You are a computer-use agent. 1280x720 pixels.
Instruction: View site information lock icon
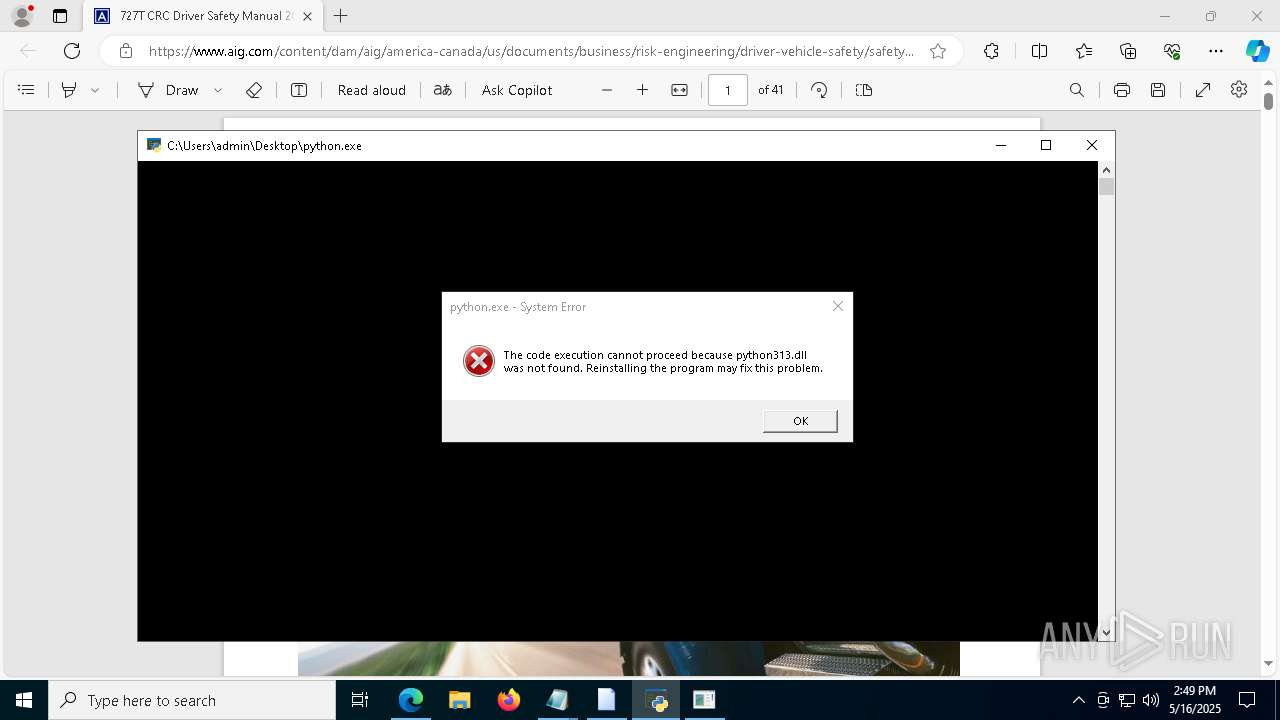click(x=126, y=51)
